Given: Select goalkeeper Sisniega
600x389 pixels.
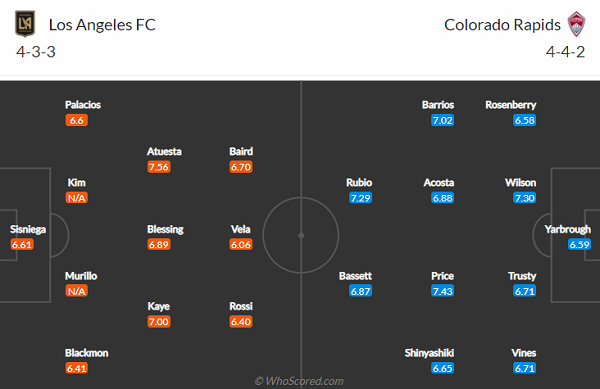Looking at the screenshot, I should click(x=28, y=229).
